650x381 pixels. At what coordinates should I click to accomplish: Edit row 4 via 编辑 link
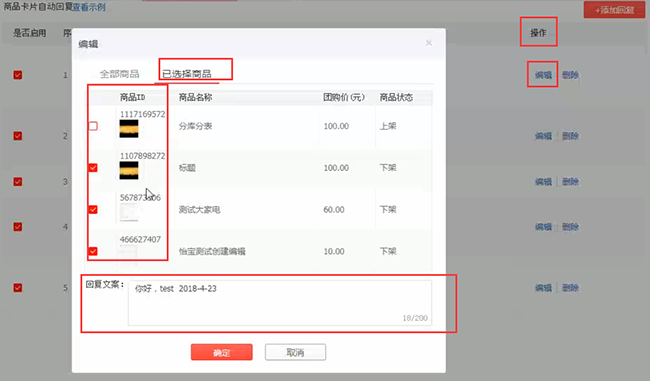[543, 227]
